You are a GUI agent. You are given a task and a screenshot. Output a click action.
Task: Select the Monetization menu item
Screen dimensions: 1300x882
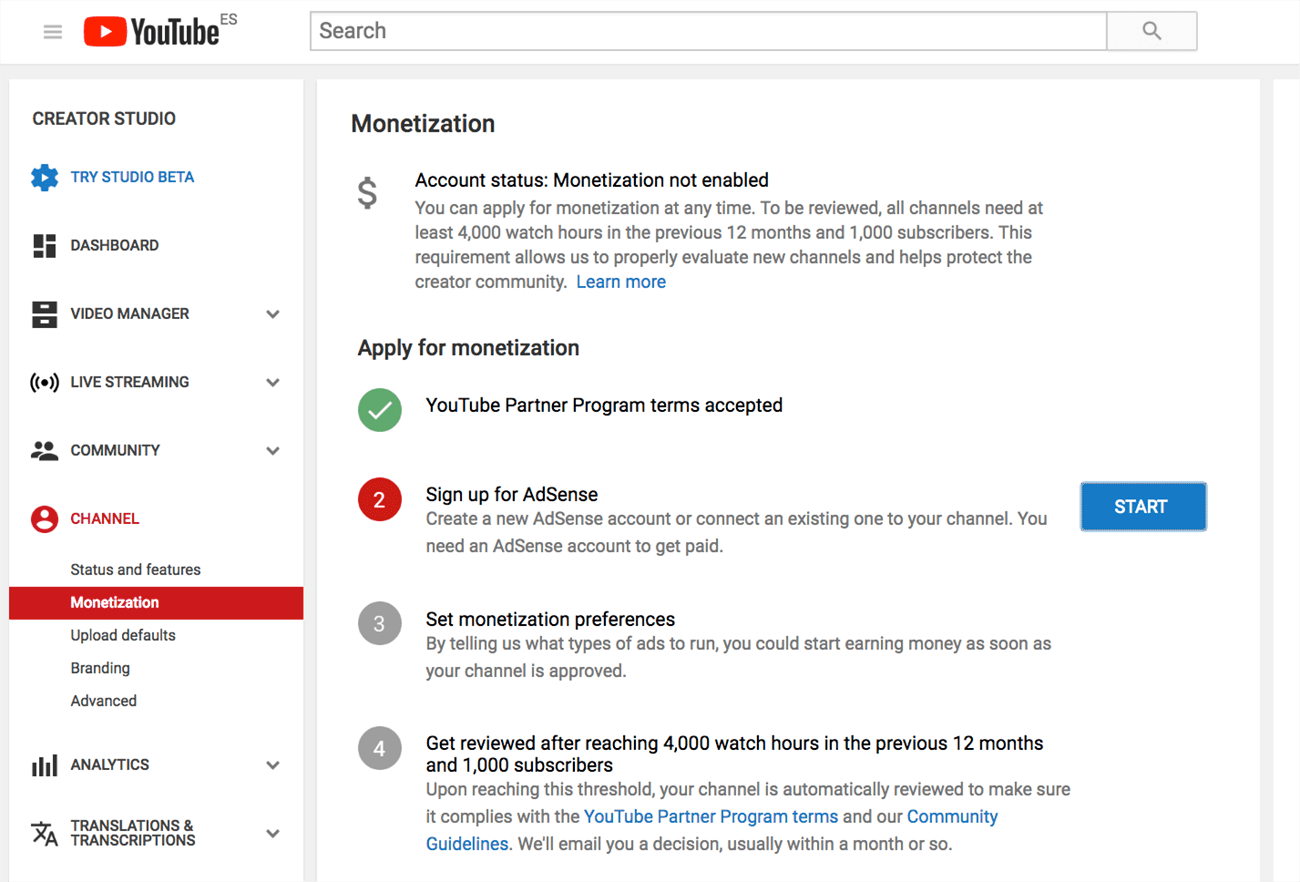click(156, 603)
